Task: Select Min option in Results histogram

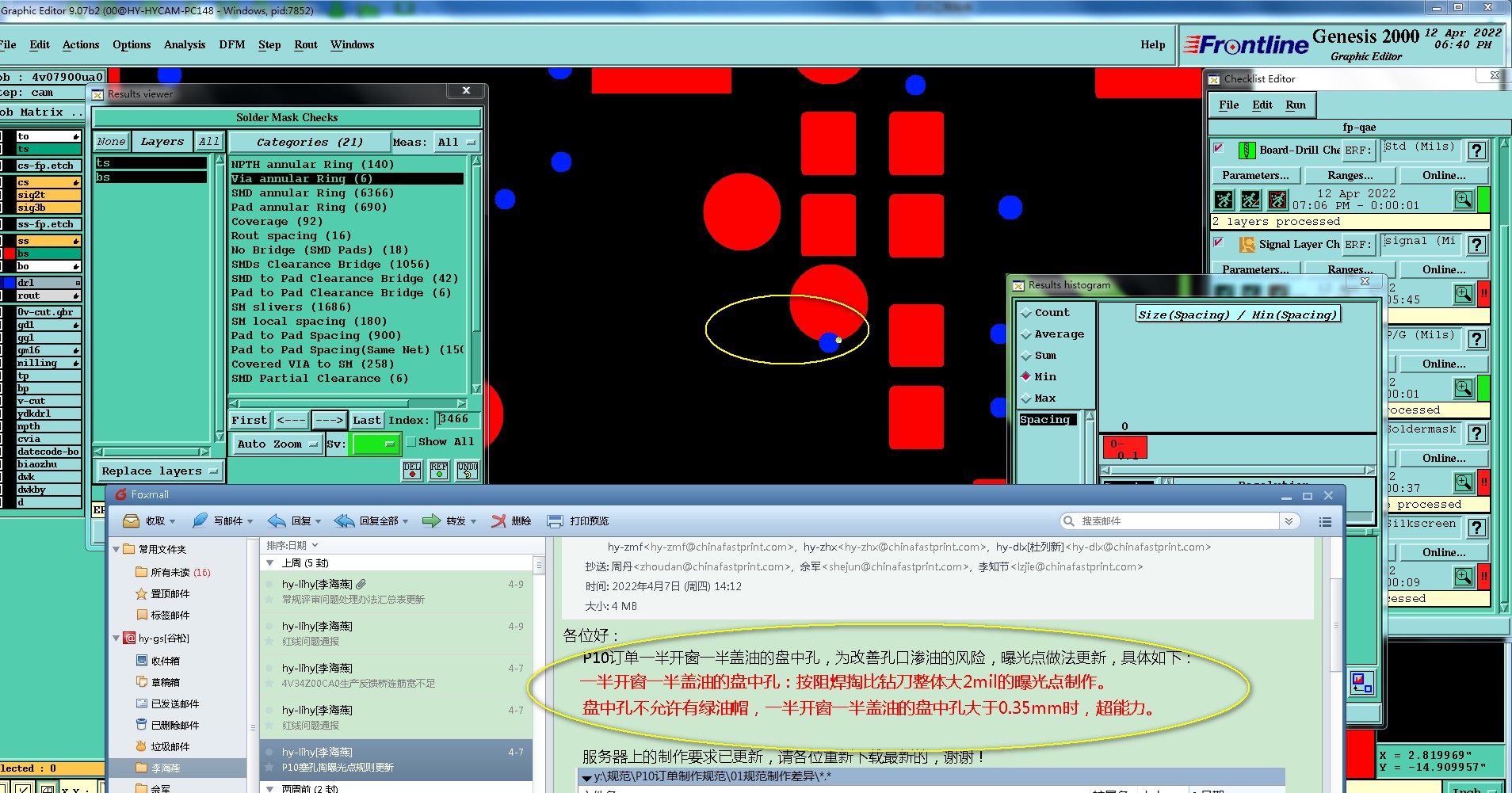Action: (1039, 377)
